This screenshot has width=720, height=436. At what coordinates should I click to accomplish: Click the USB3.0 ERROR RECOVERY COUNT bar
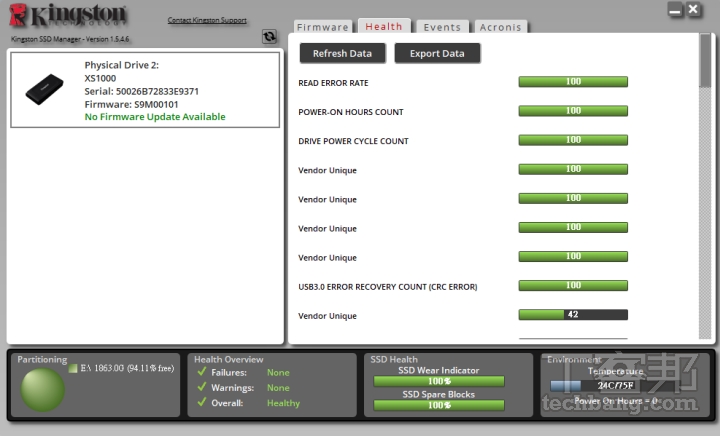coord(573,285)
